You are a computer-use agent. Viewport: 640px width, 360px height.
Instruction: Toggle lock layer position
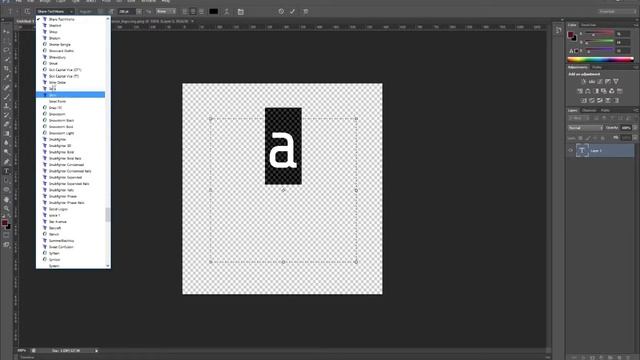coord(596,138)
